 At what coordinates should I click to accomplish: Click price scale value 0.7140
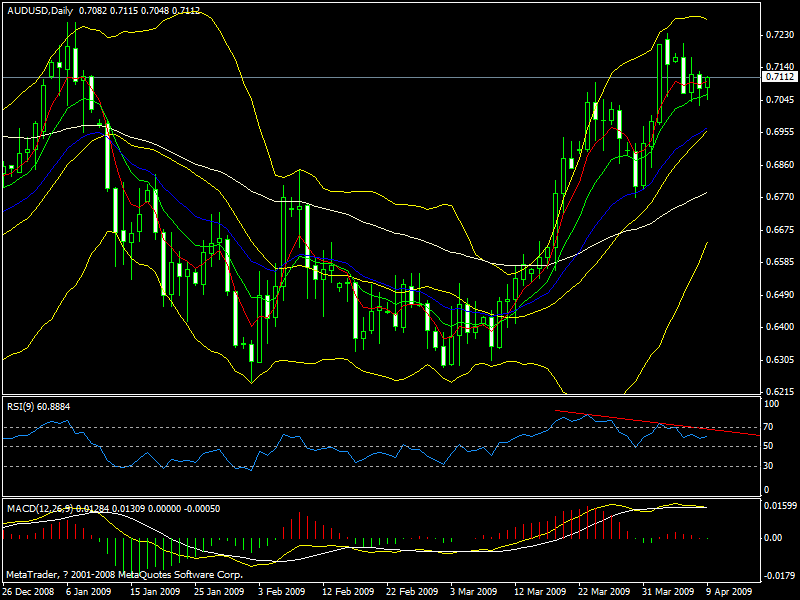click(780, 67)
